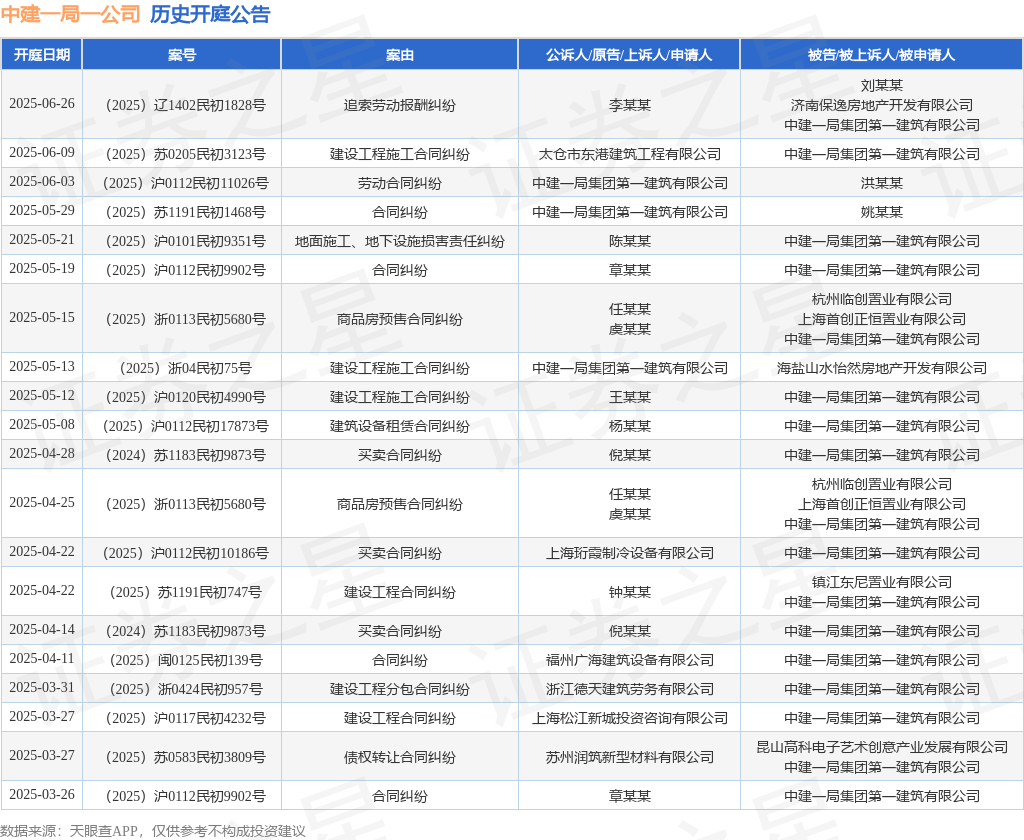Viewport: 1024px width, 840px height.
Task: Click plaintiff 李某某
Action: (630, 105)
